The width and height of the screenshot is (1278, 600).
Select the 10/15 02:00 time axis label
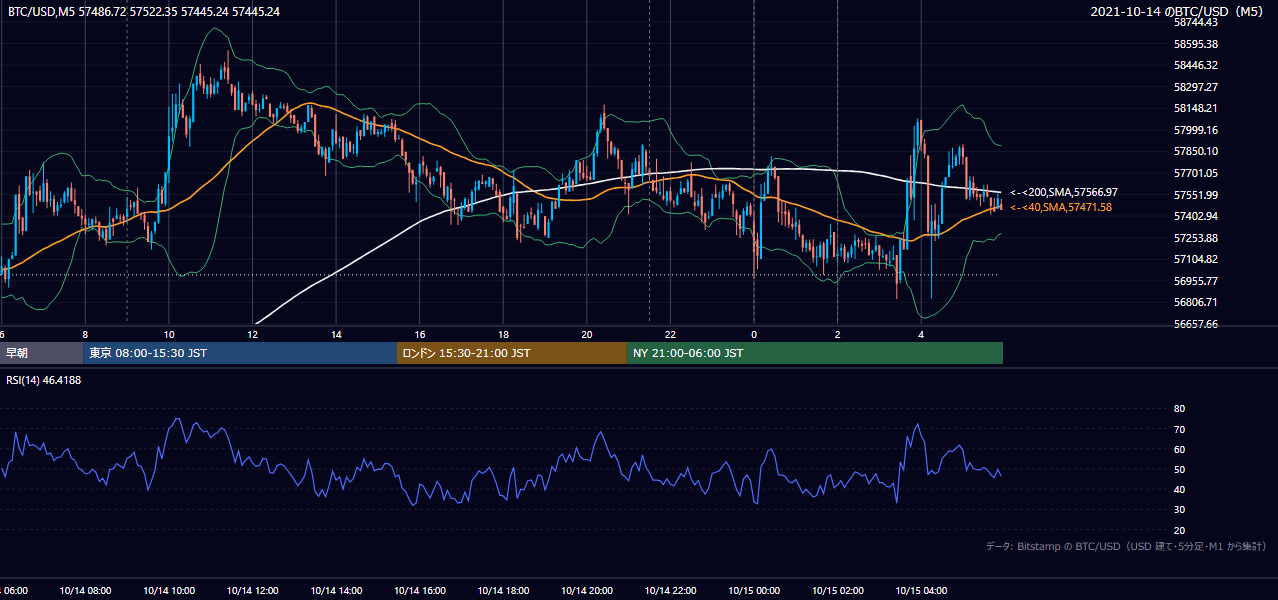coord(838,591)
